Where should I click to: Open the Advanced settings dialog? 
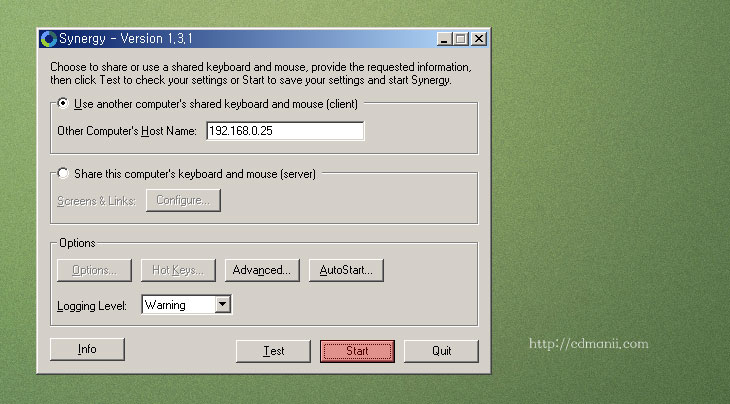click(262, 270)
